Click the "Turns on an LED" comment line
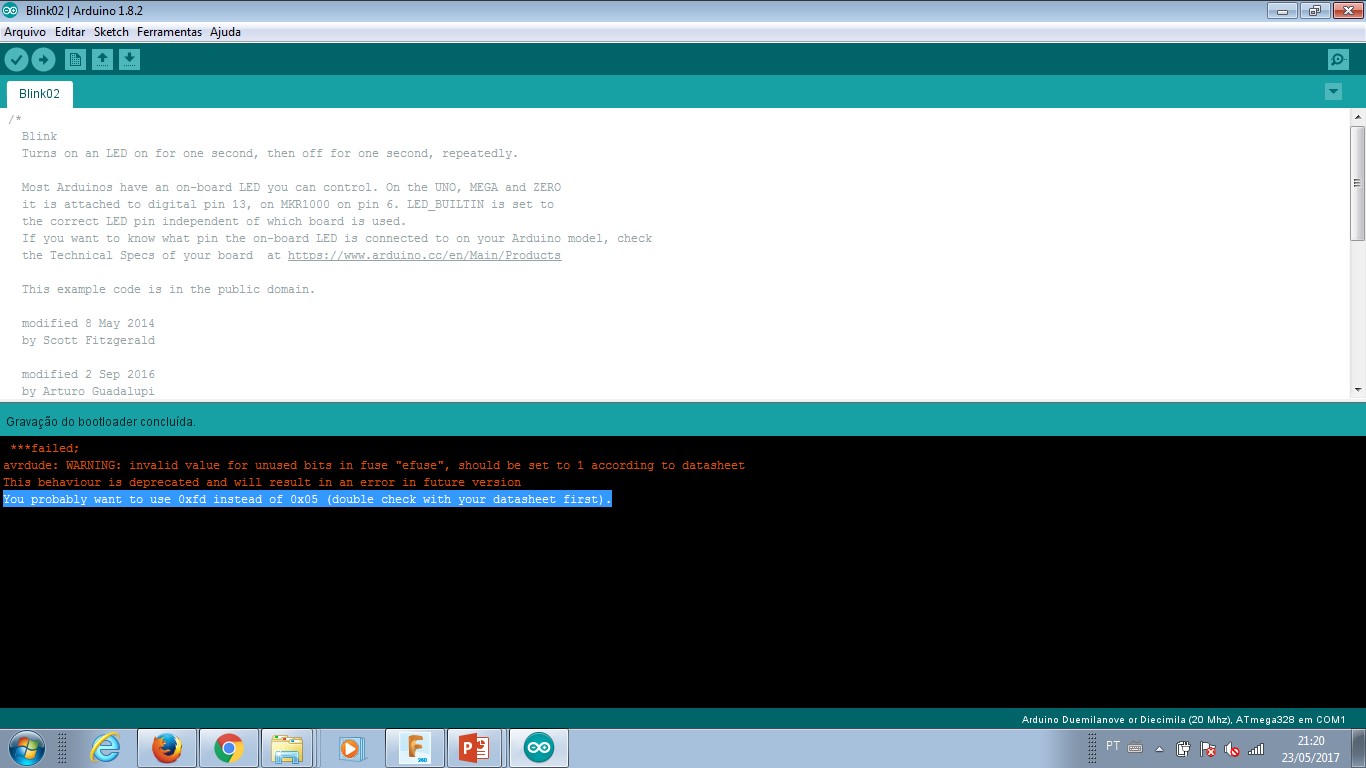Screen dimensions: 1366x768 270,153
